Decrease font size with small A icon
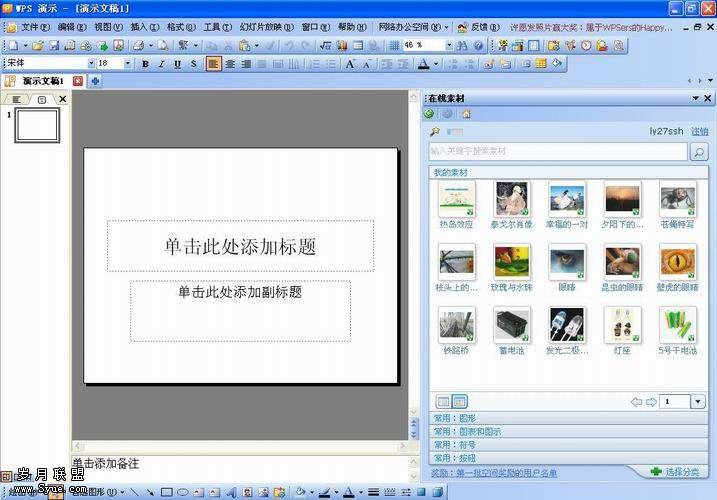This screenshot has height=500, width=717. pos(366,64)
